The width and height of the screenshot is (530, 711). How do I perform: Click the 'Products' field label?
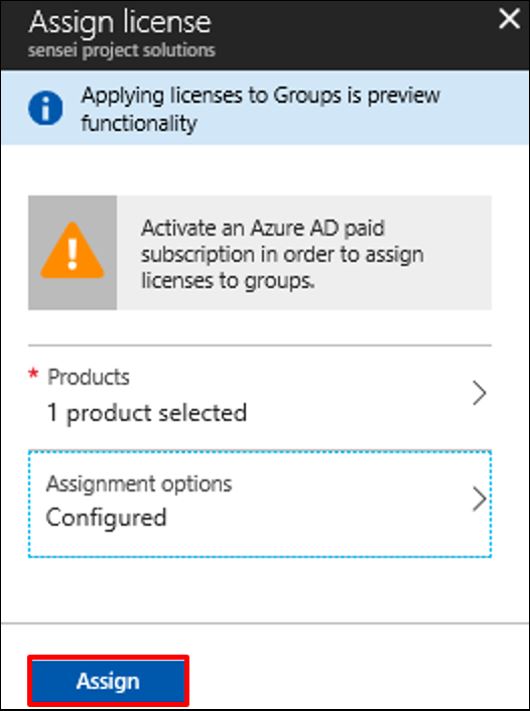(88, 377)
